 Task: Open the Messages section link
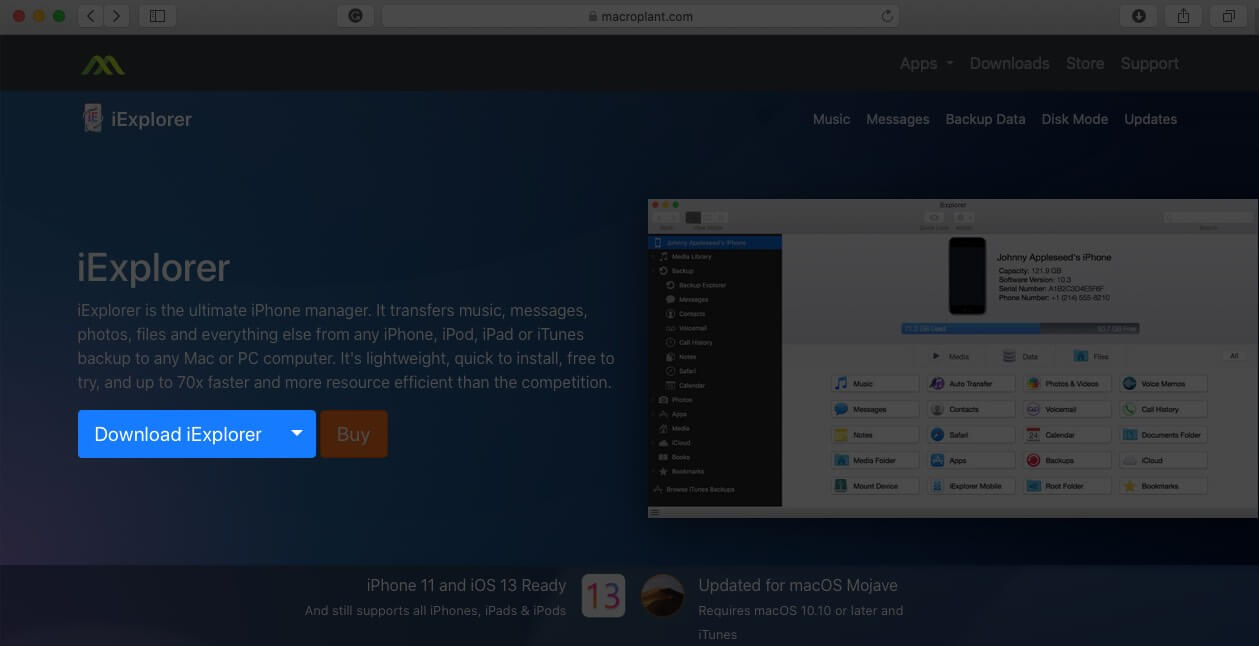tap(897, 119)
